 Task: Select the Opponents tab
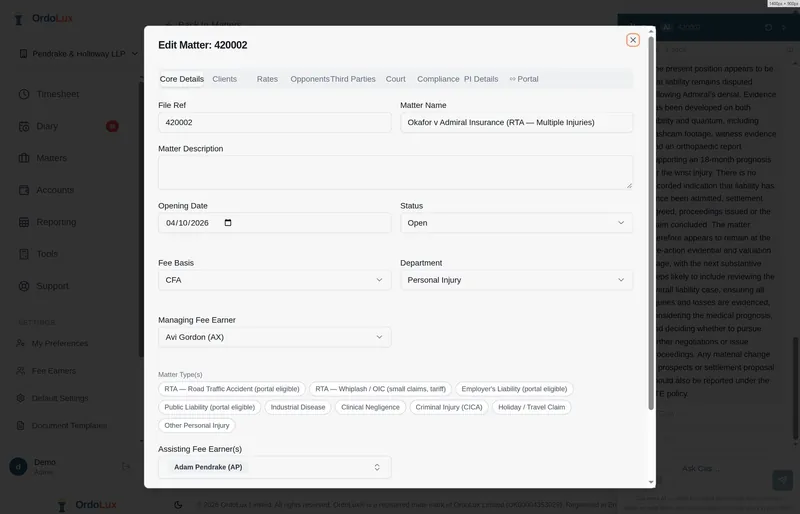[x=310, y=79]
